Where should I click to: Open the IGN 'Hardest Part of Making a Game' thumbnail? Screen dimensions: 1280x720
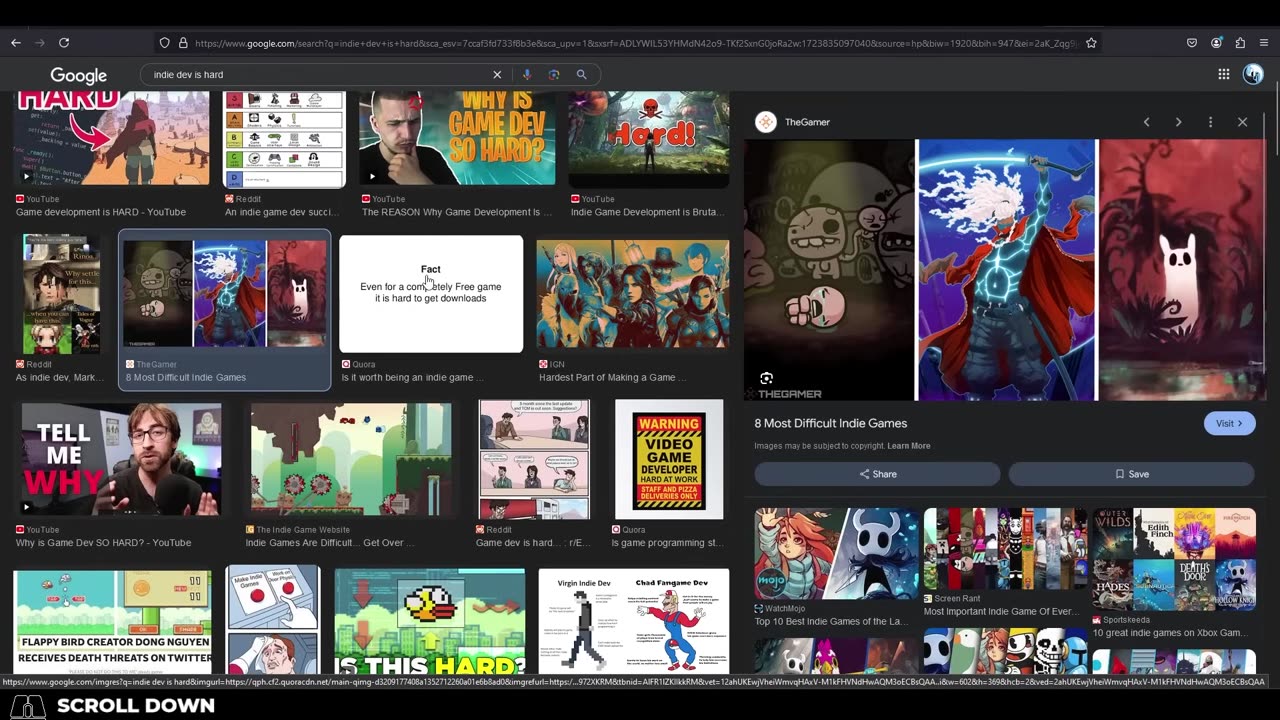pyautogui.click(x=633, y=294)
